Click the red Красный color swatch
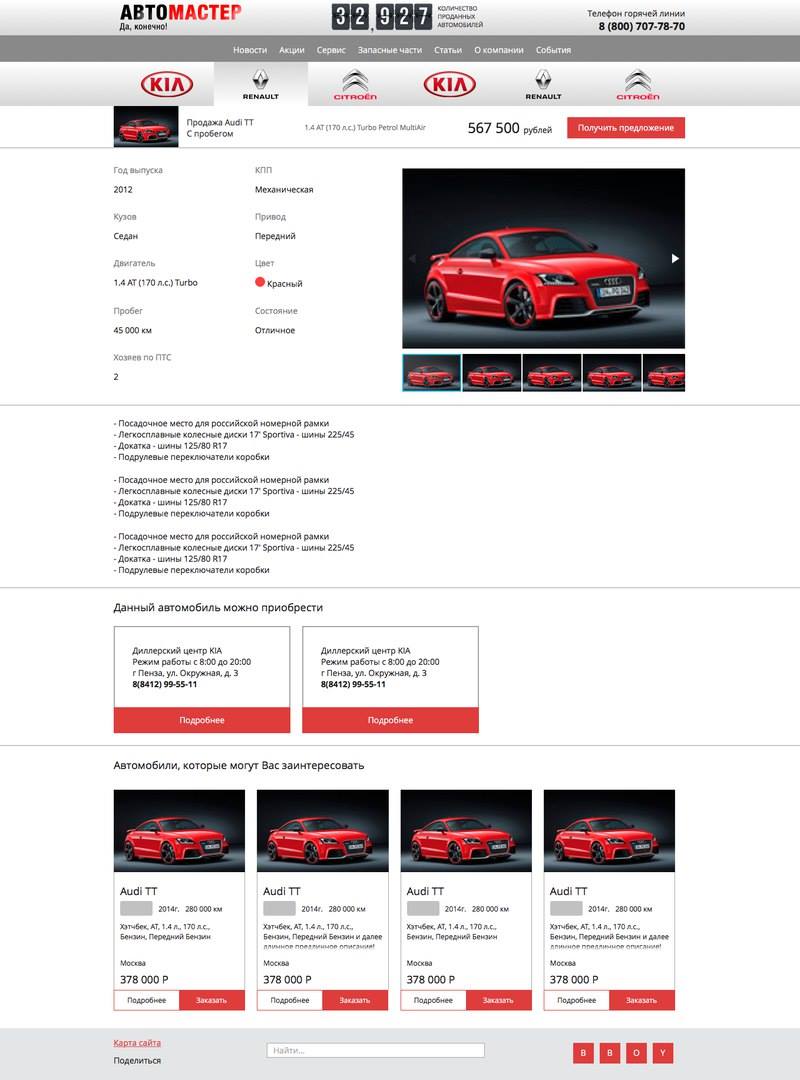This screenshot has height=1080, width=800. 260,282
